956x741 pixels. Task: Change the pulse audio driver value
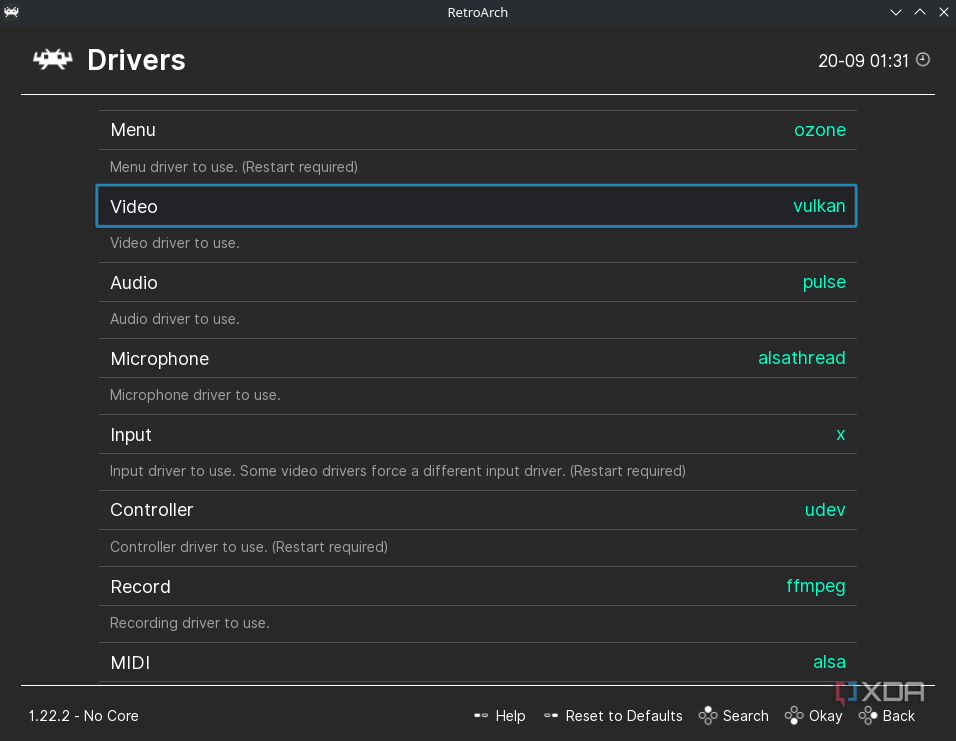[824, 282]
